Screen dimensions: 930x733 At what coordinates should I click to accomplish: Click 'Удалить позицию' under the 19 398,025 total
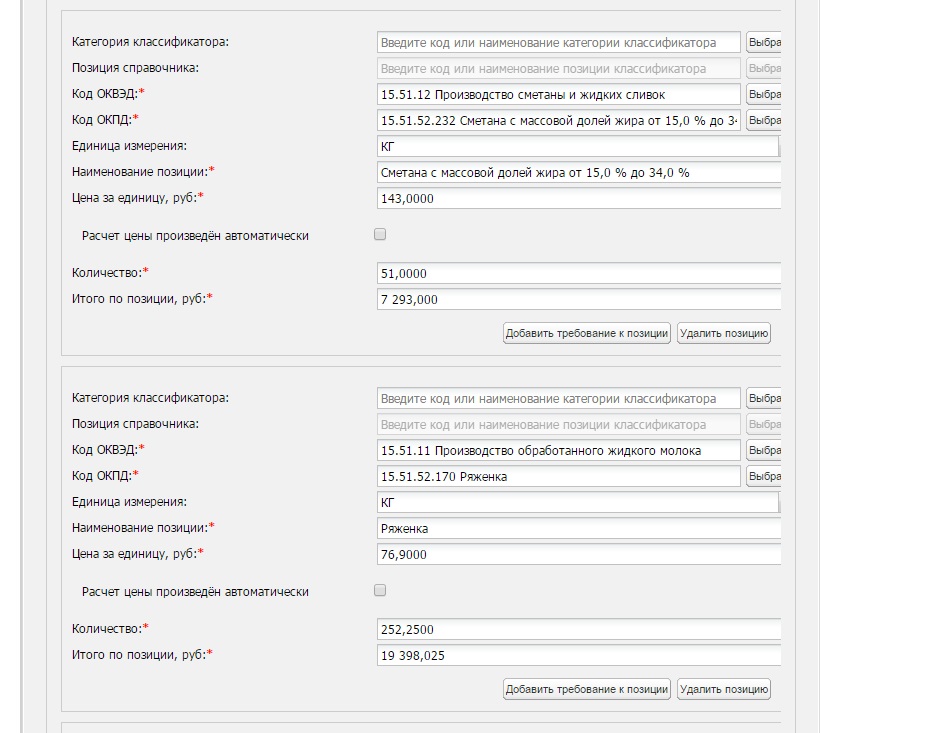click(723, 689)
